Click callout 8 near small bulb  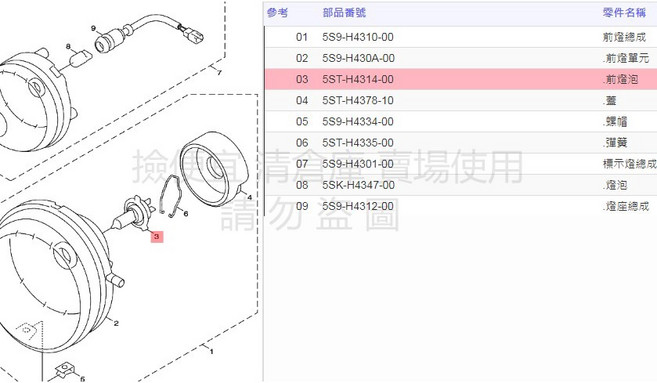68,47
